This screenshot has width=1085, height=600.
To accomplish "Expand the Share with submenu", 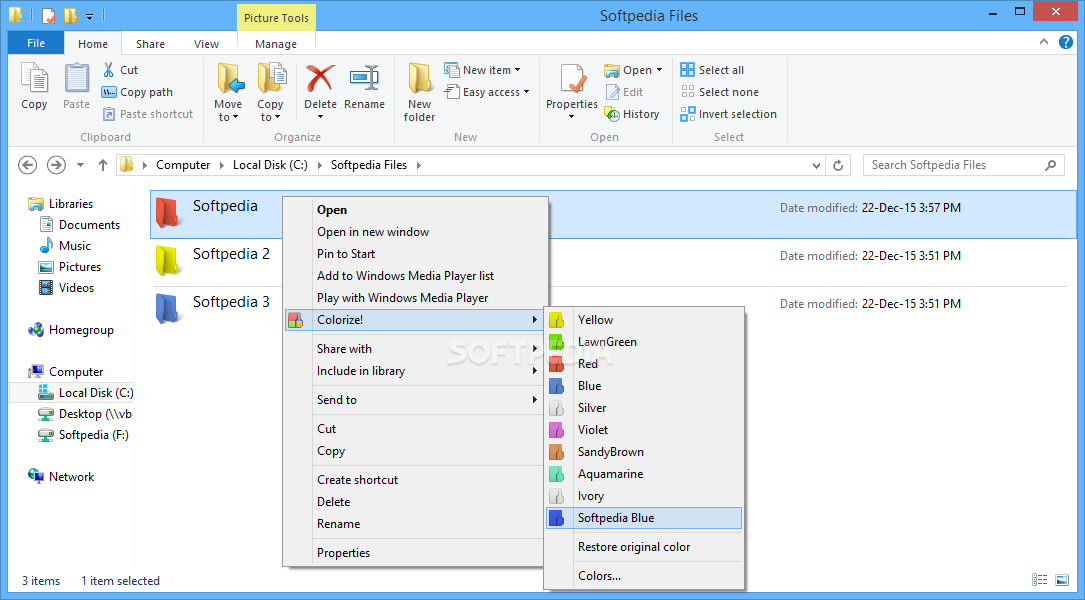I will (535, 349).
